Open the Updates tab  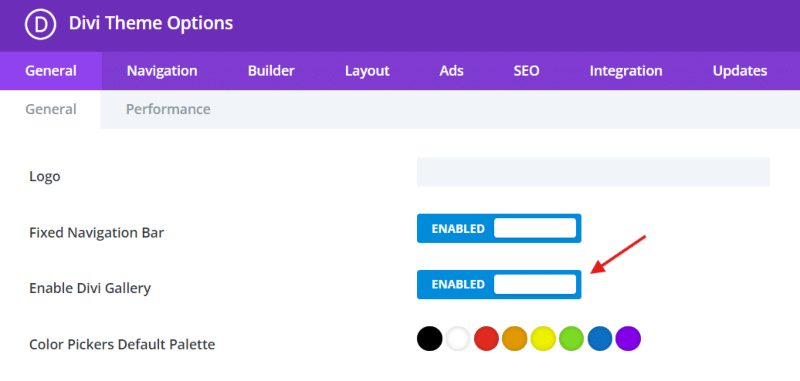[x=739, y=71]
